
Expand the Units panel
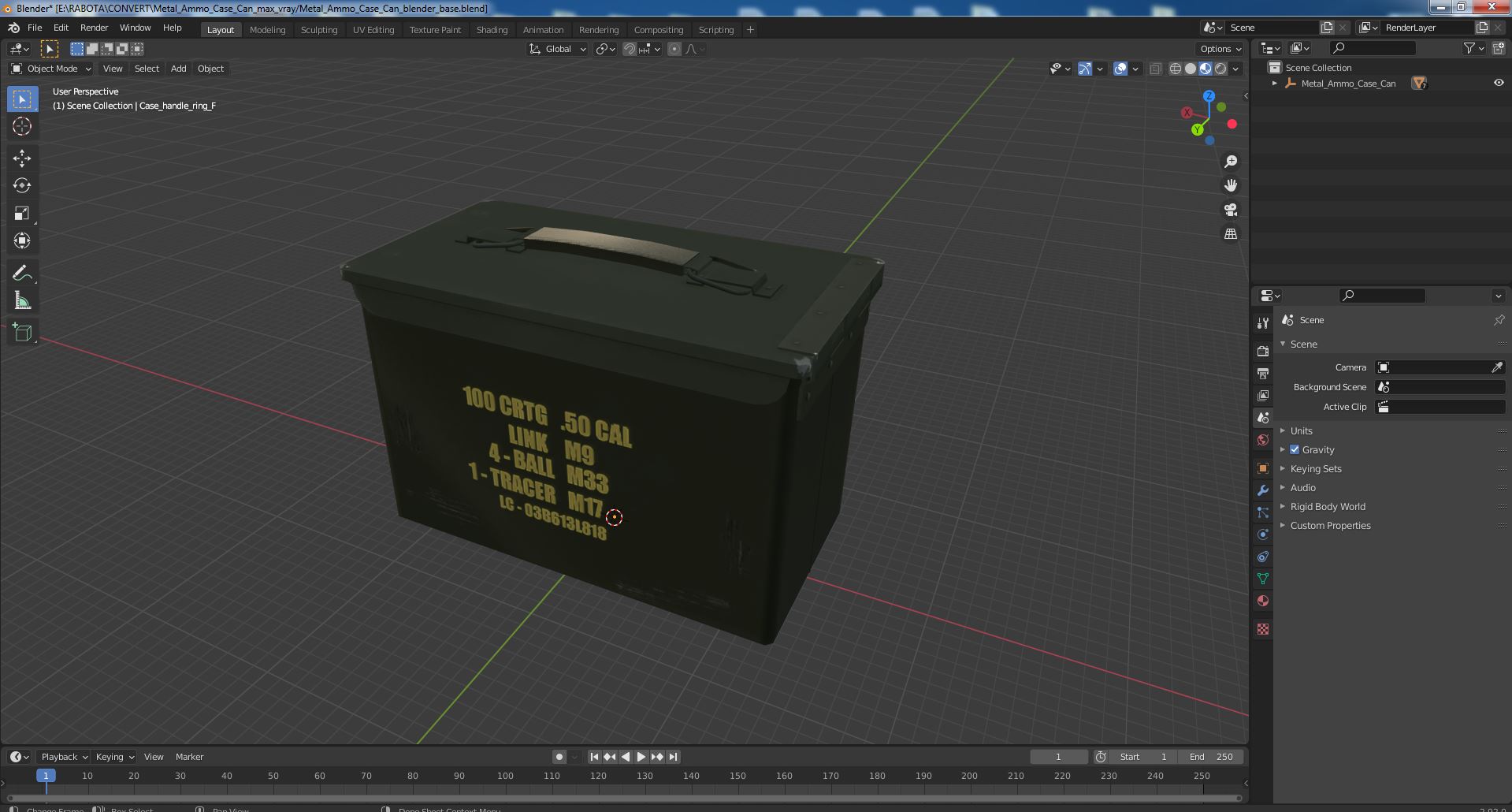tap(1301, 430)
